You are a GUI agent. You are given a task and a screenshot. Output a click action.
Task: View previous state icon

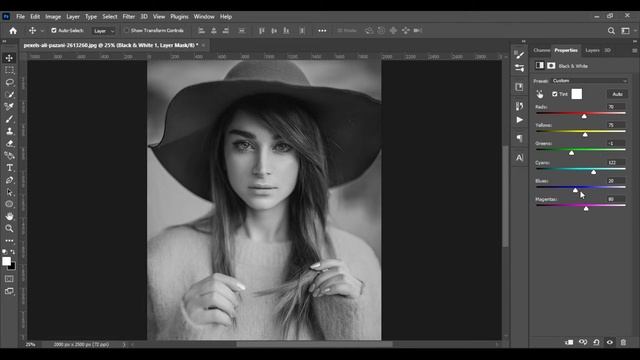tap(583, 342)
